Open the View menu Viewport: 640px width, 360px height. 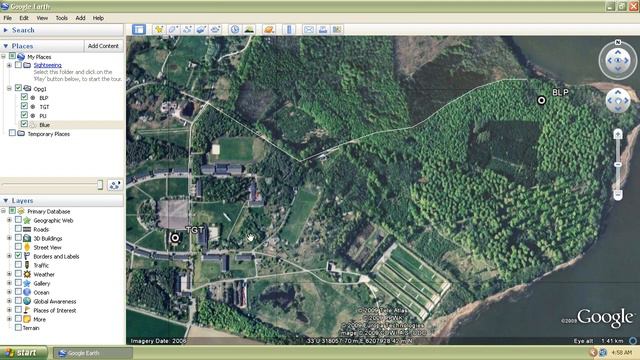point(42,18)
